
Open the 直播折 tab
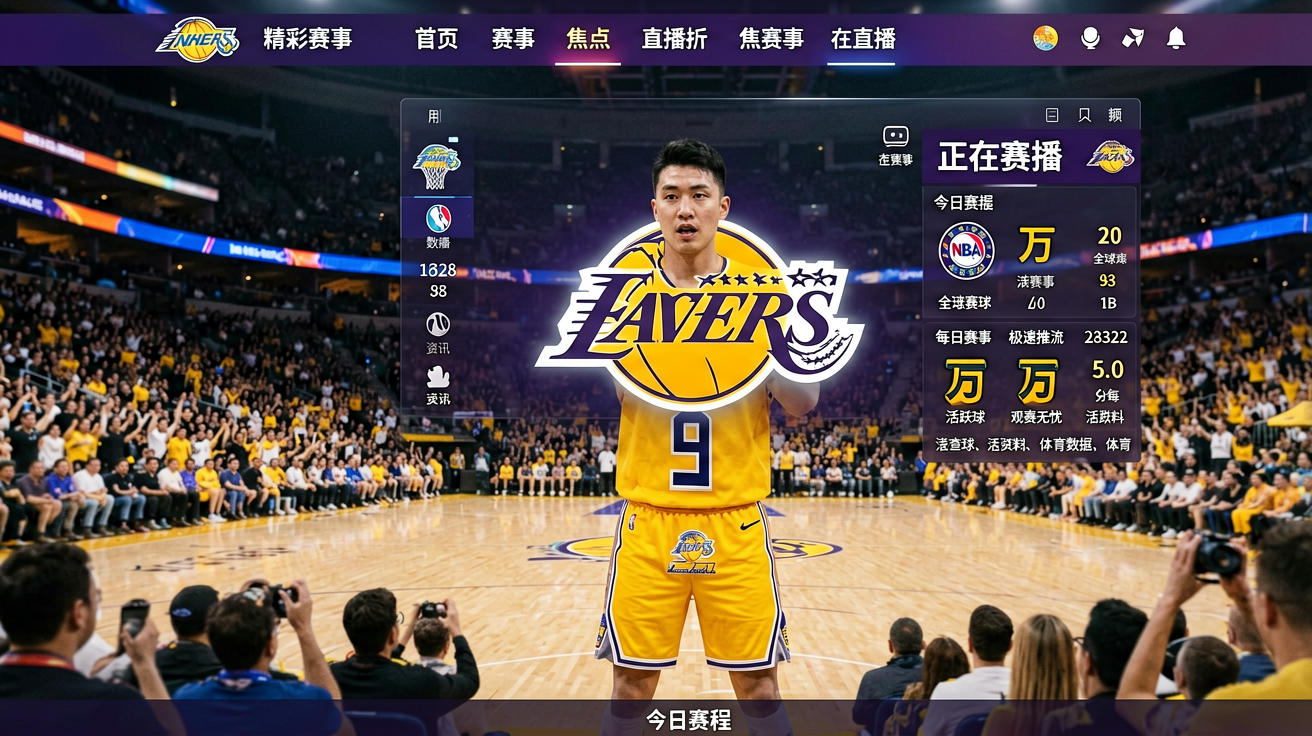(x=675, y=39)
